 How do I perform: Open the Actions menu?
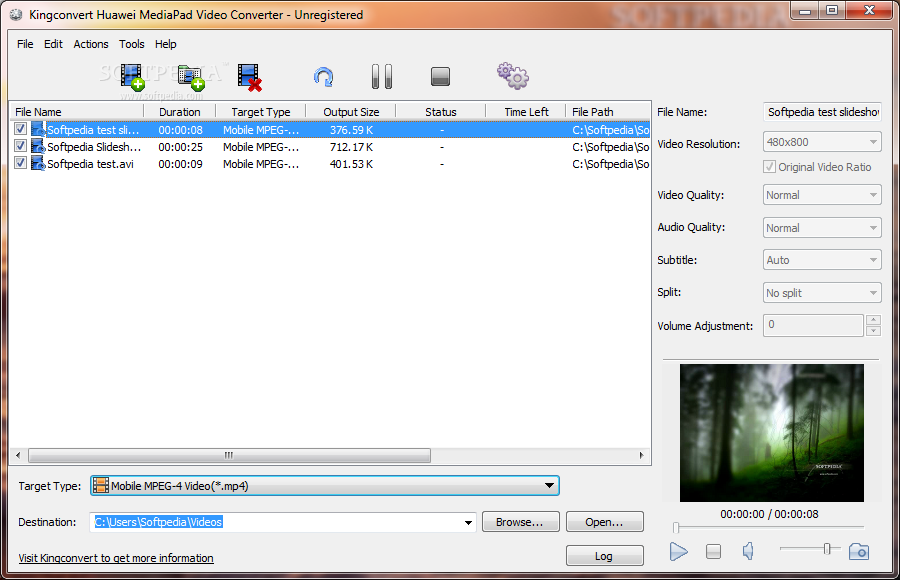(x=91, y=44)
